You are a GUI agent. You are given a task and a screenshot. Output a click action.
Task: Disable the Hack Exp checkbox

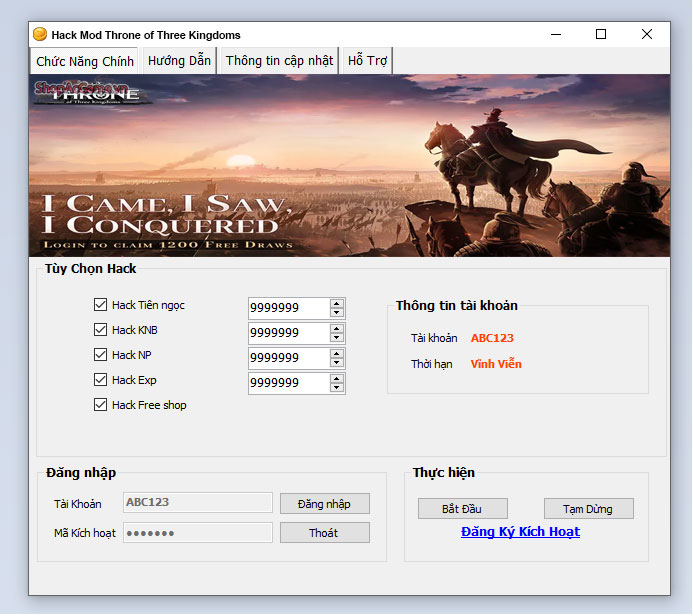tap(100, 380)
